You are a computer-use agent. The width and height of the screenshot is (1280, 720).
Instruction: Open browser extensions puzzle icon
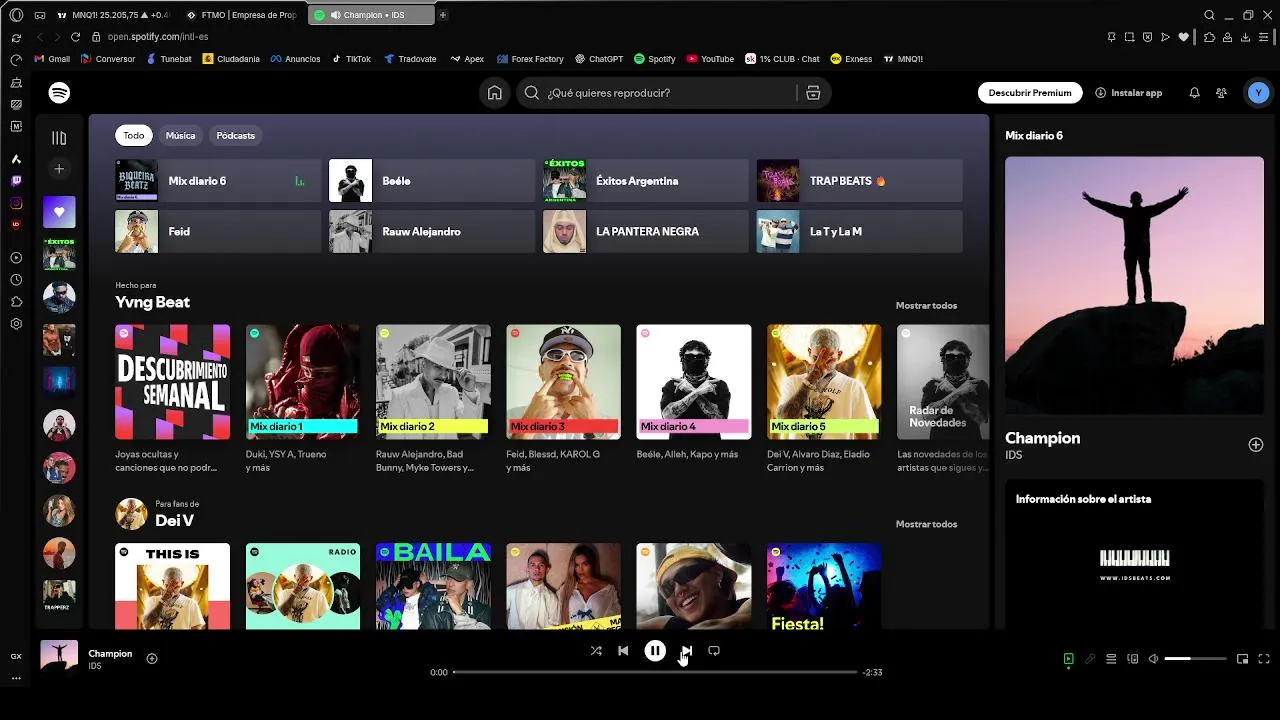[1209, 37]
